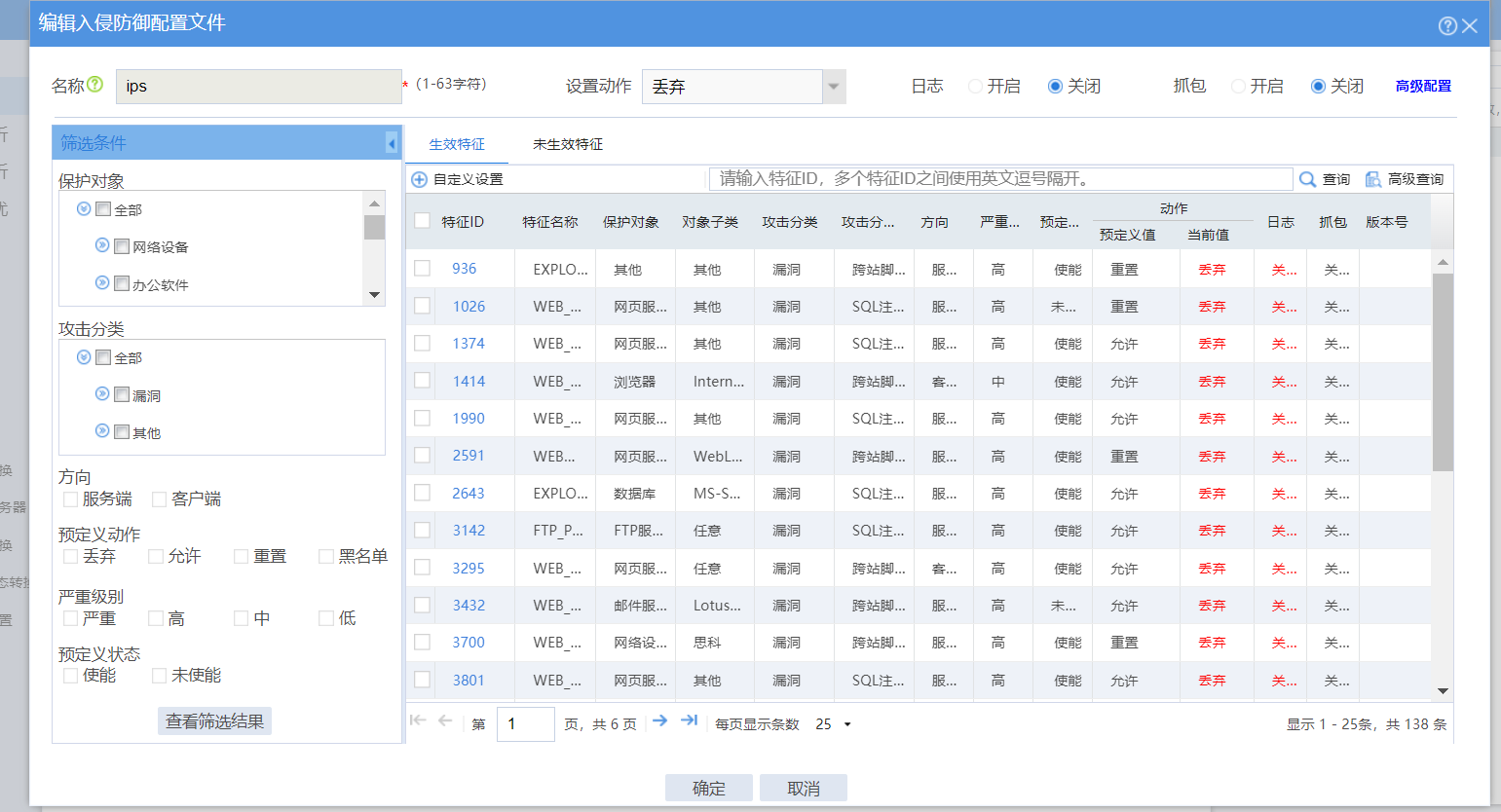Go to last page arrow
Viewport: 1501px width, 812px height.
tap(689, 720)
